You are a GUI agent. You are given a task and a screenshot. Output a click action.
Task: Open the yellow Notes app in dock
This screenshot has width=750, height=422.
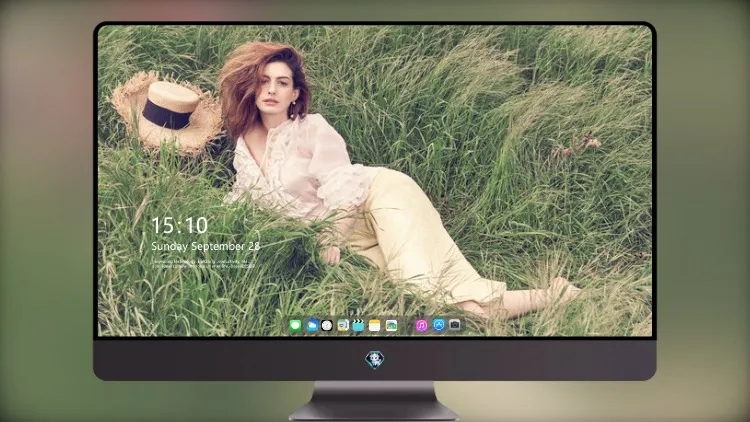(x=375, y=326)
